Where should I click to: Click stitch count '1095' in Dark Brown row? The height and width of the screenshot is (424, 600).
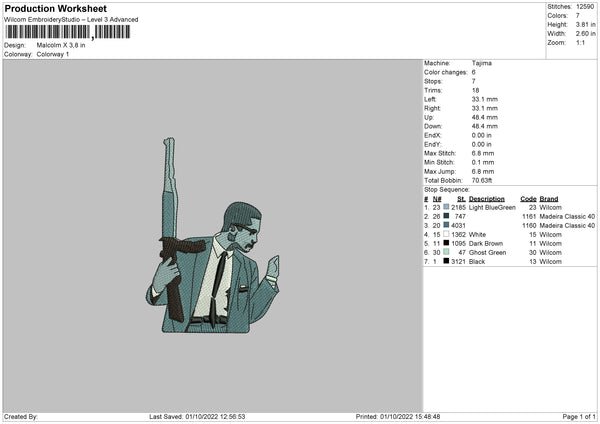pos(458,243)
